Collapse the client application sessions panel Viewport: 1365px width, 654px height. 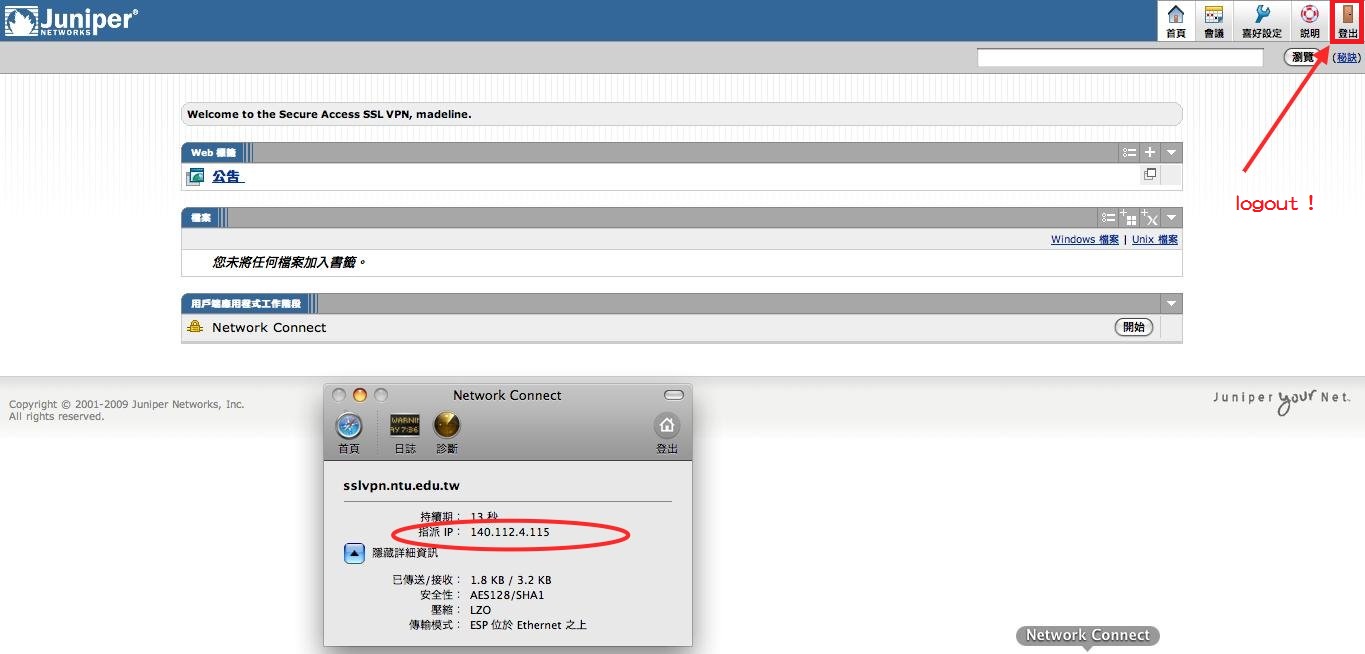pos(1172,303)
